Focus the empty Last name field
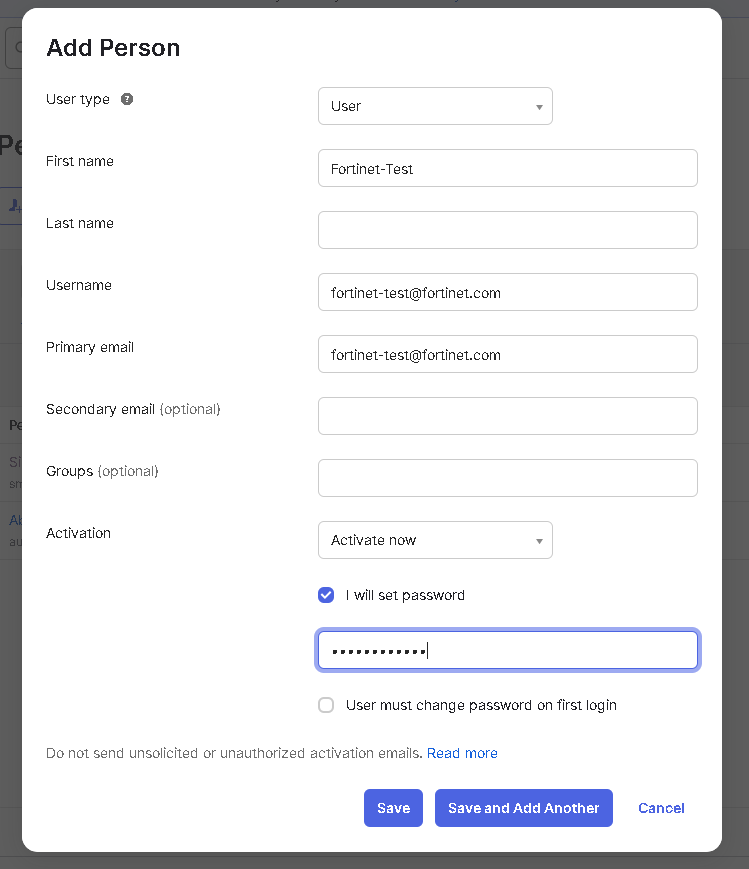This screenshot has height=869, width=749. pyautogui.click(x=507, y=230)
